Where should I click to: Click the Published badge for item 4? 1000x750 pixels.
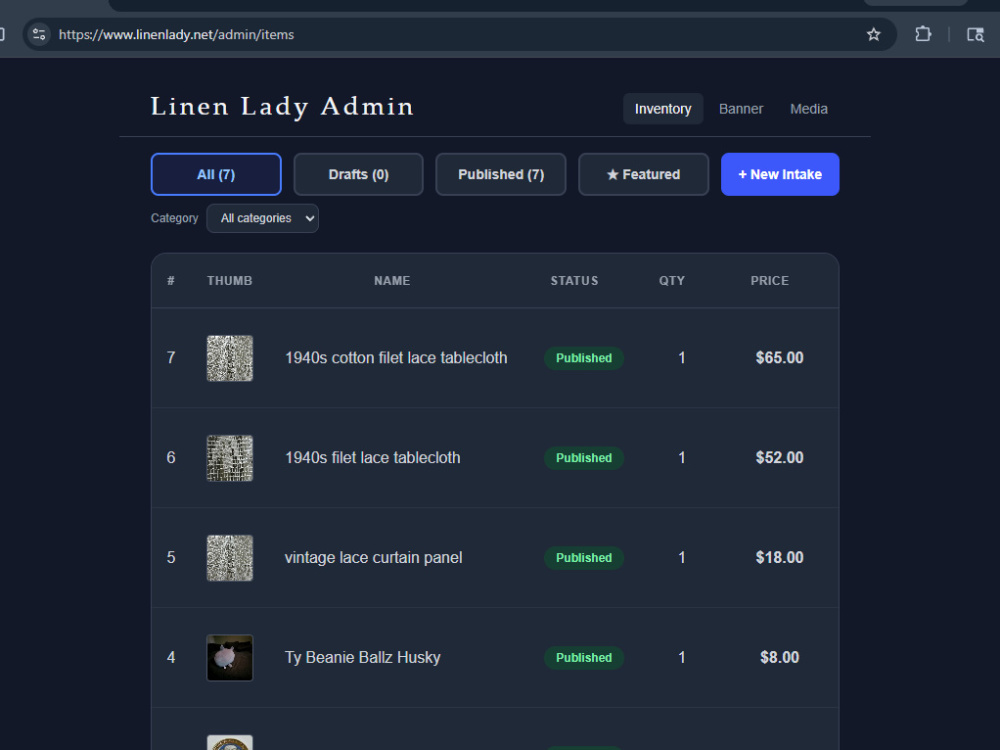pos(584,658)
